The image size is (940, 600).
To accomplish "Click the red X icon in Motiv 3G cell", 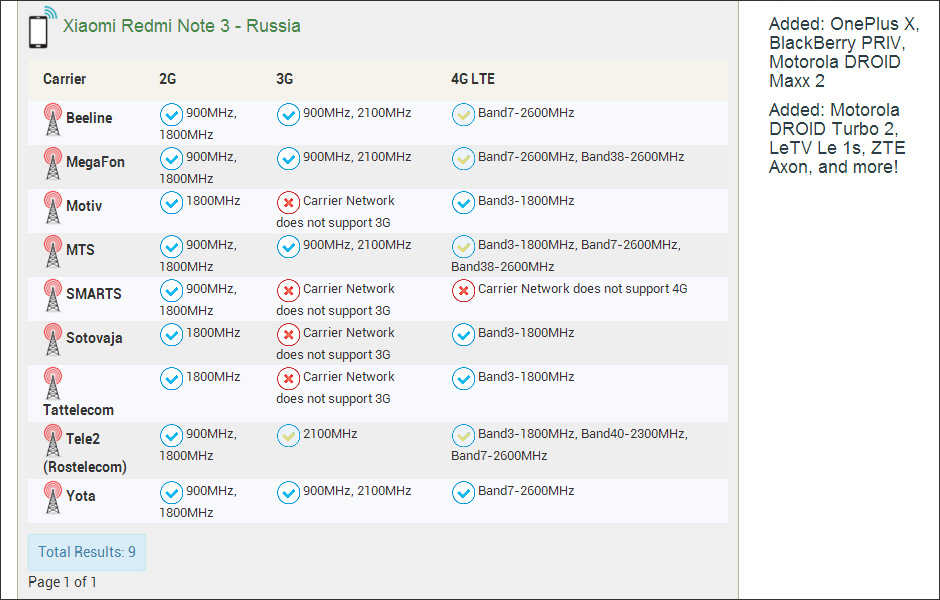I will (288, 202).
